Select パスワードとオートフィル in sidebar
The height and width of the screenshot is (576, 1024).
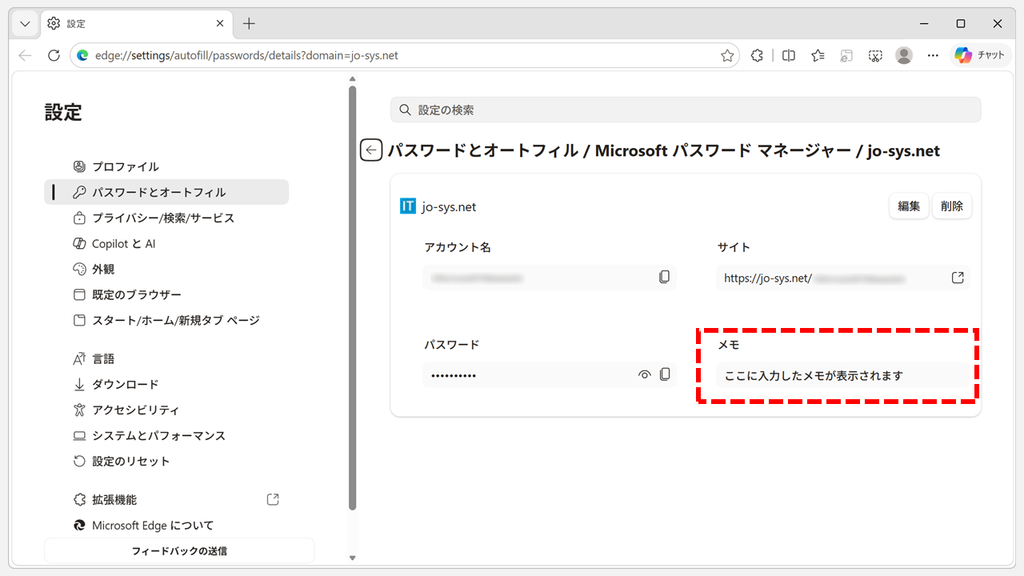click(167, 192)
